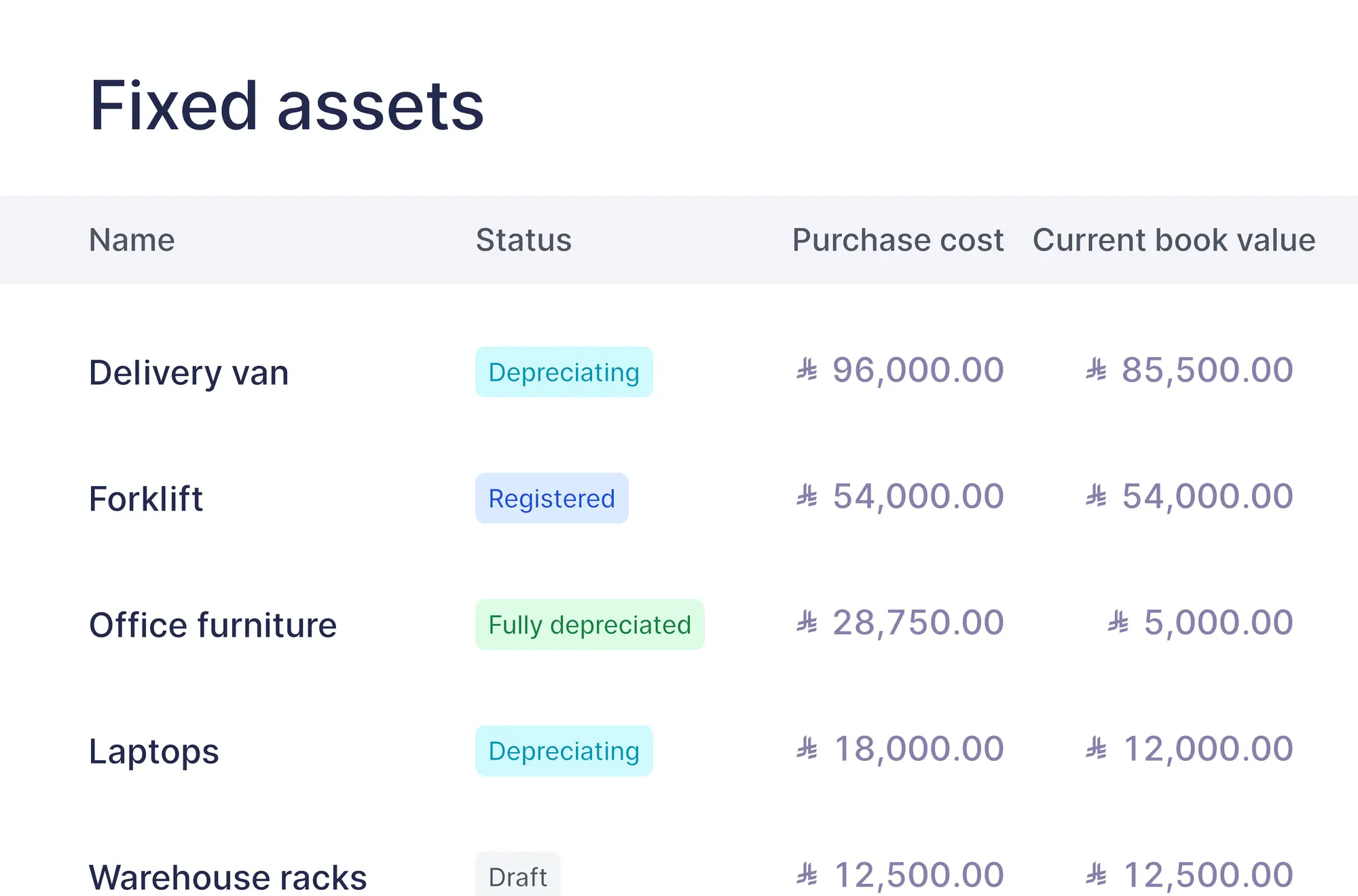The height and width of the screenshot is (896, 1358).
Task: Select the Office furniture asset name
Action: coord(213,624)
